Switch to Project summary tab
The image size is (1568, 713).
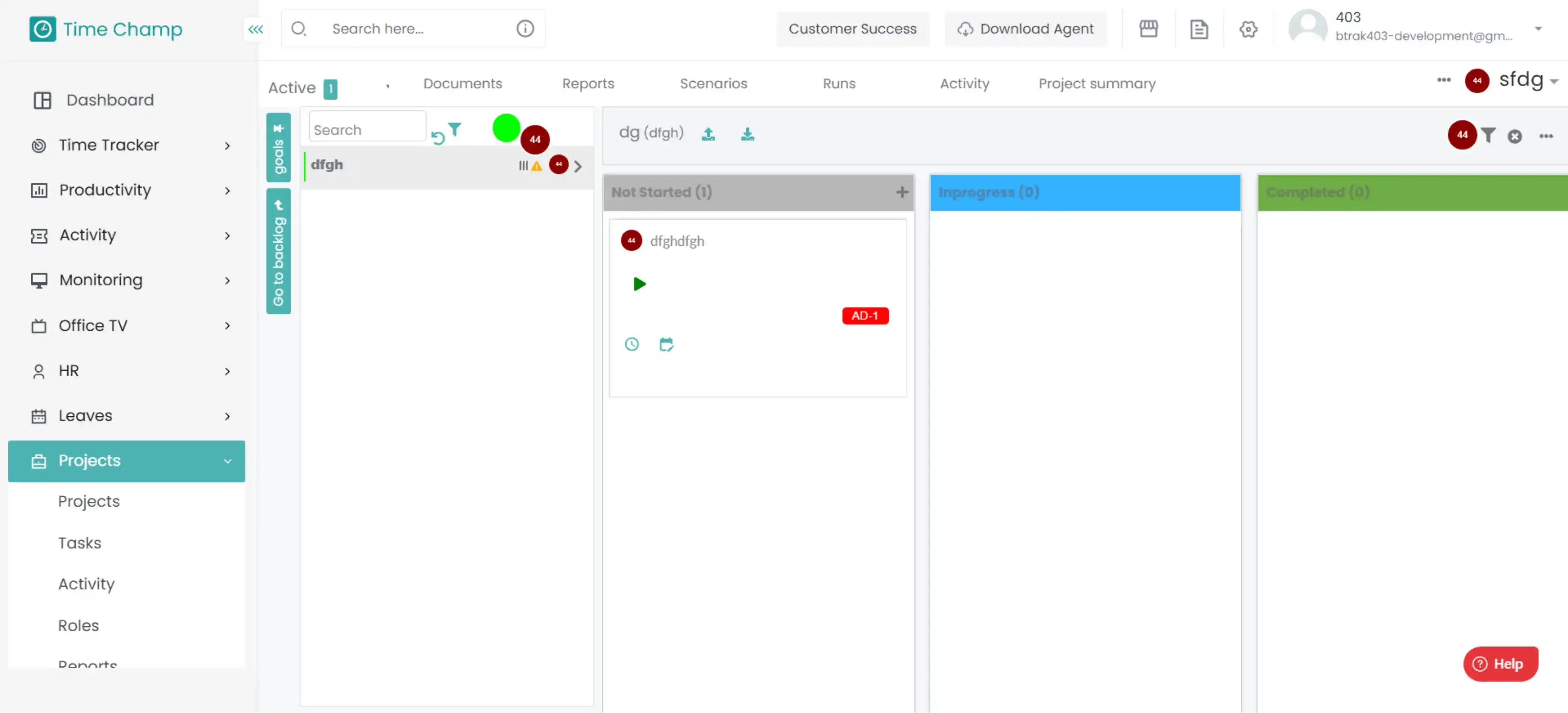click(x=1097, y=83)
